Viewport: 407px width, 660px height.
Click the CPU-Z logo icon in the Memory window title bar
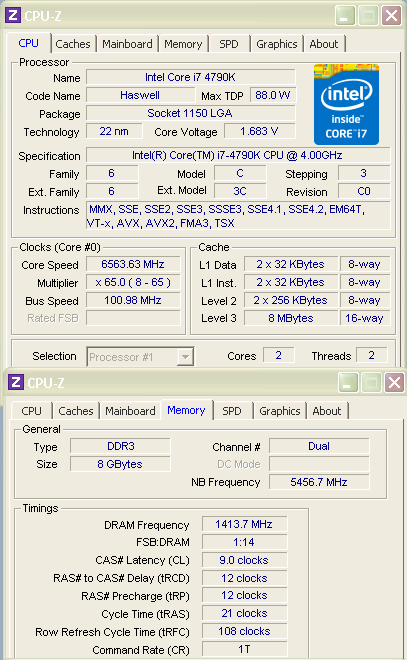click(16, 383)
